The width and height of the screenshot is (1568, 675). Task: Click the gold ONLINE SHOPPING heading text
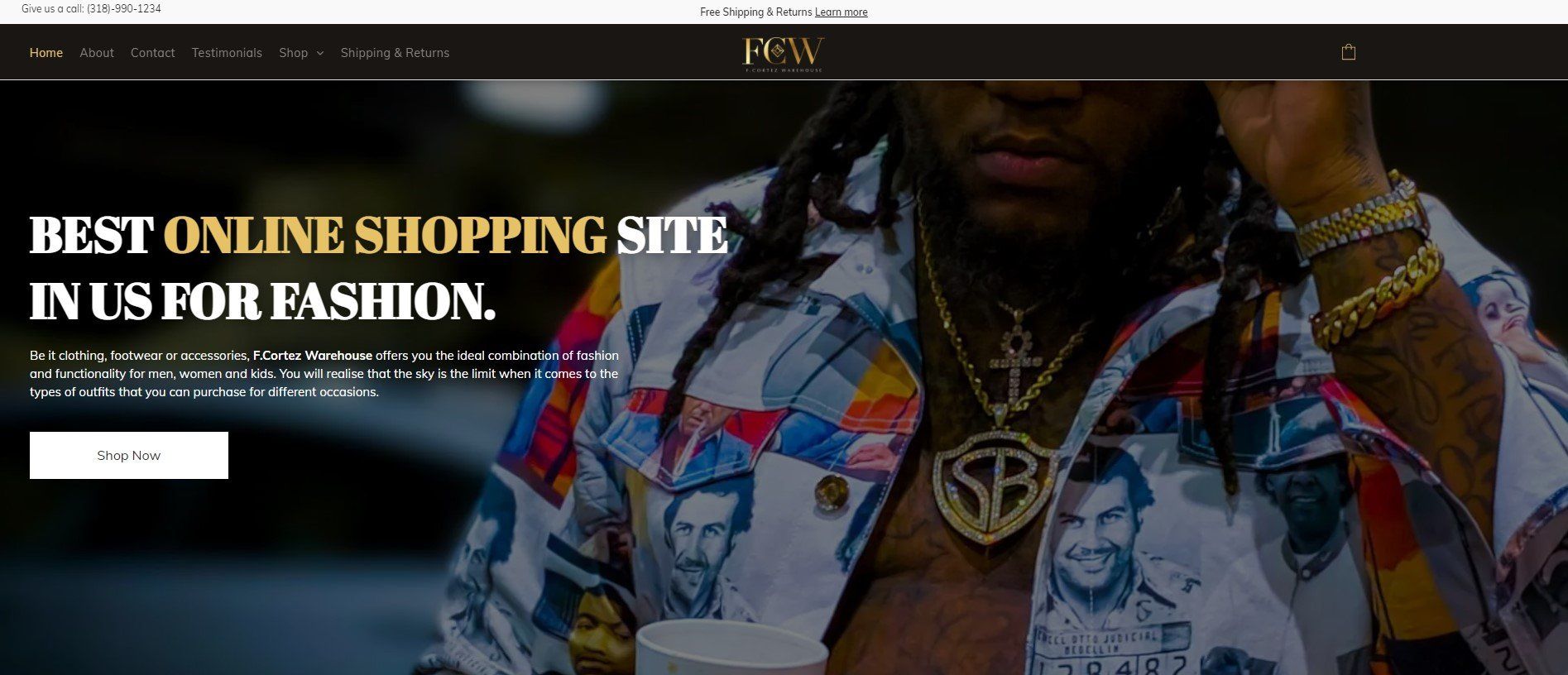click(385, 236)
